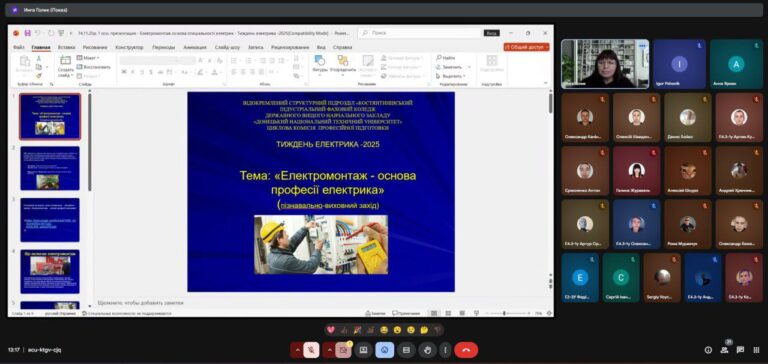Save presentation via title bar disk icon
Screen dimensions: 768x364
point(27,33)
